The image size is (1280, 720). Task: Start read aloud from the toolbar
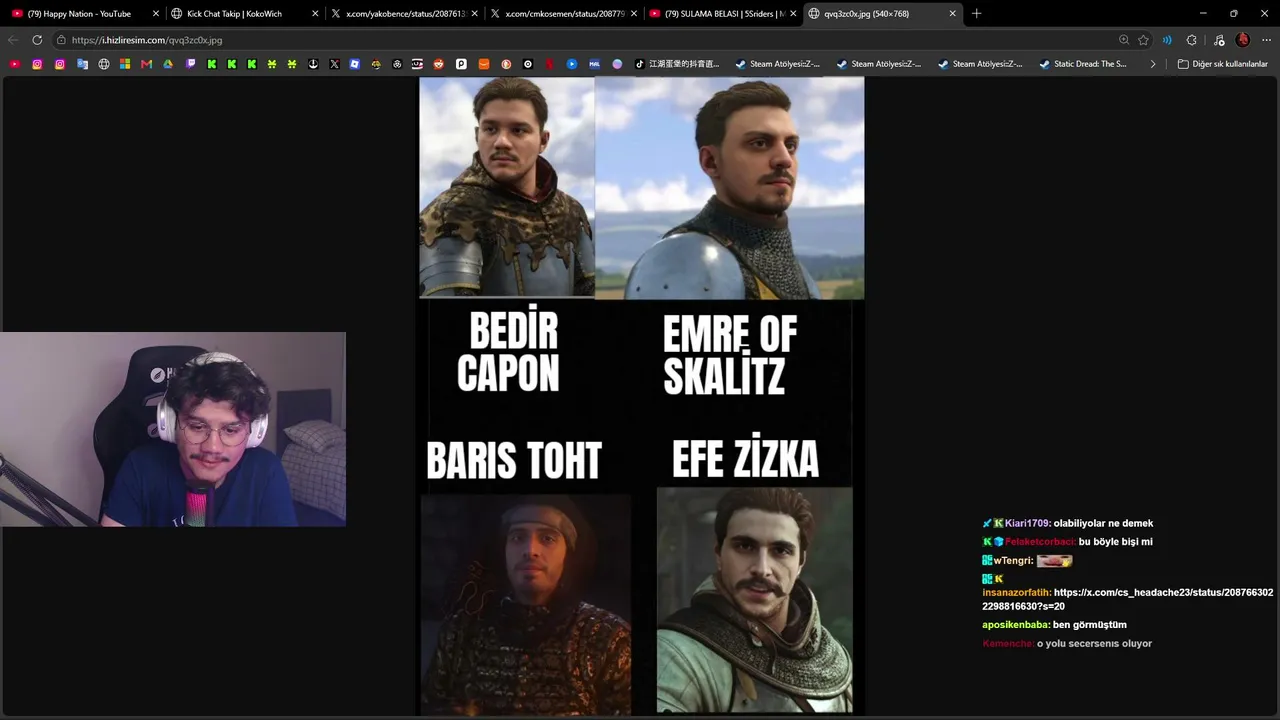point(1167,40)
